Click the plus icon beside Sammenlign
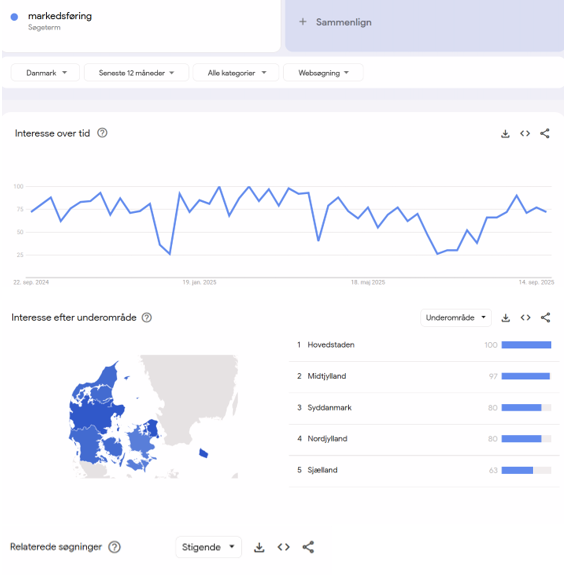Screen dimensions: 564x575 tap(303, 22)
